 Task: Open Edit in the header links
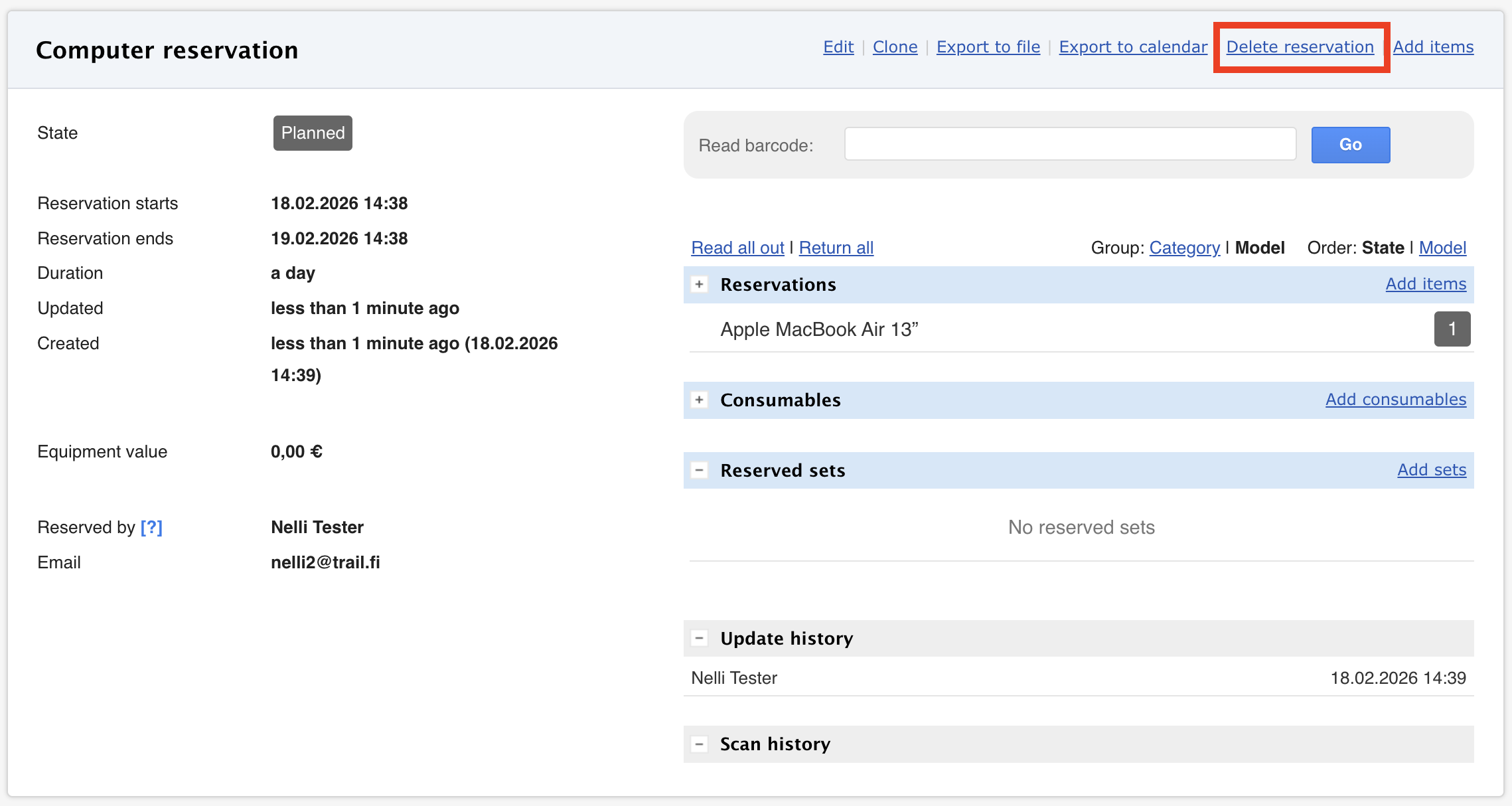tap(838, 47)
